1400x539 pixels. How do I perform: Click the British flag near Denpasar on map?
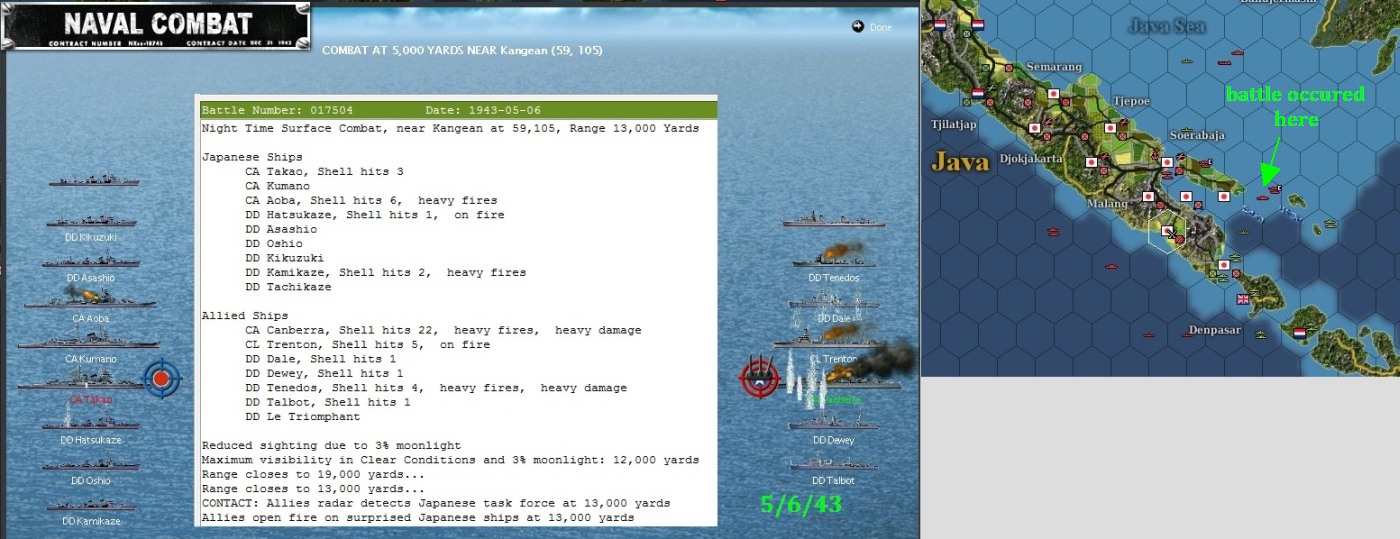click(1243, 299)
